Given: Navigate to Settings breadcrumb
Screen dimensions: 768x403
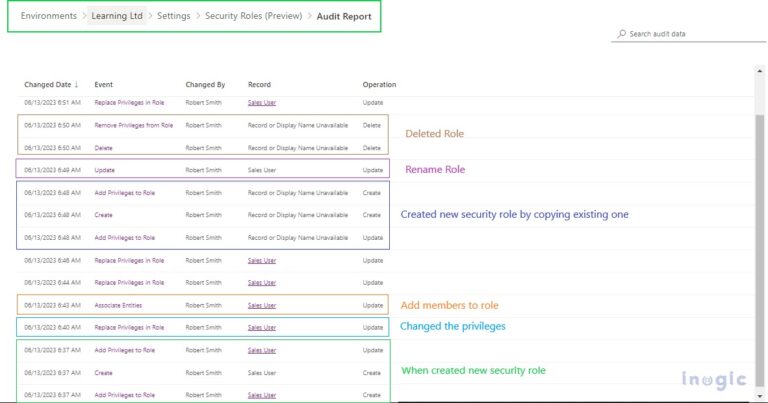Looking at the screenshot, I should 174,17.
